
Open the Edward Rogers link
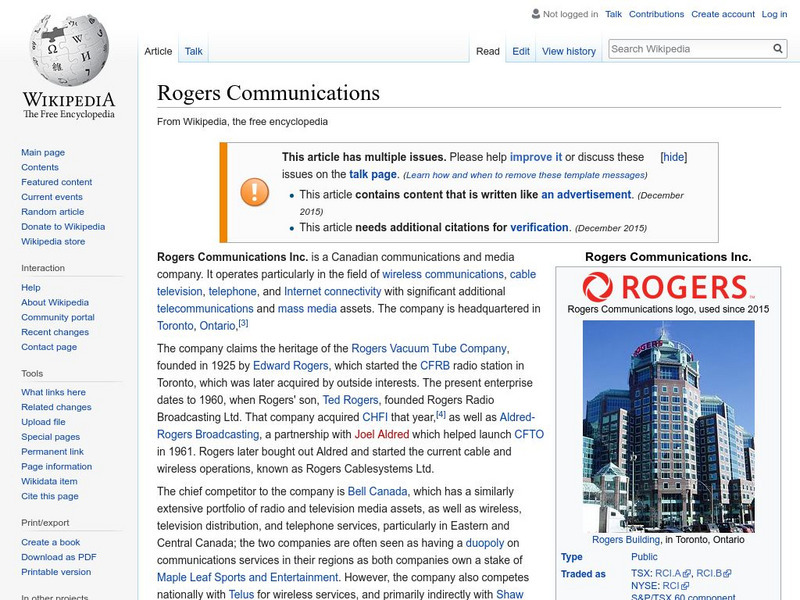(291, 366)
